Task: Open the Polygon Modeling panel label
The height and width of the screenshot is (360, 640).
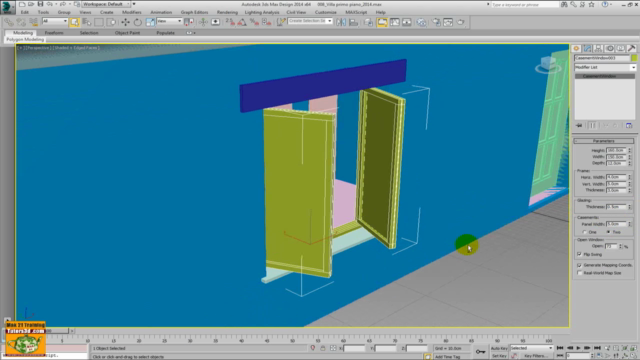Action: (25, 40)
